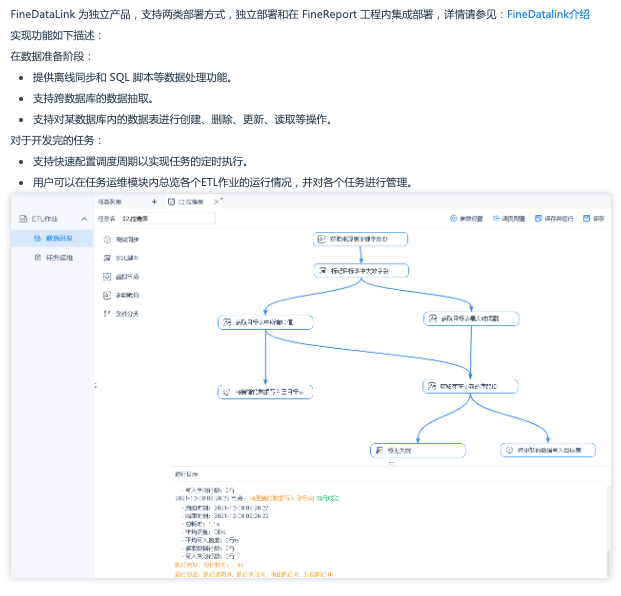Open 调度配置 scheduling settings in toolbar
The image size is (621, 596).
(x=509, y=219)
